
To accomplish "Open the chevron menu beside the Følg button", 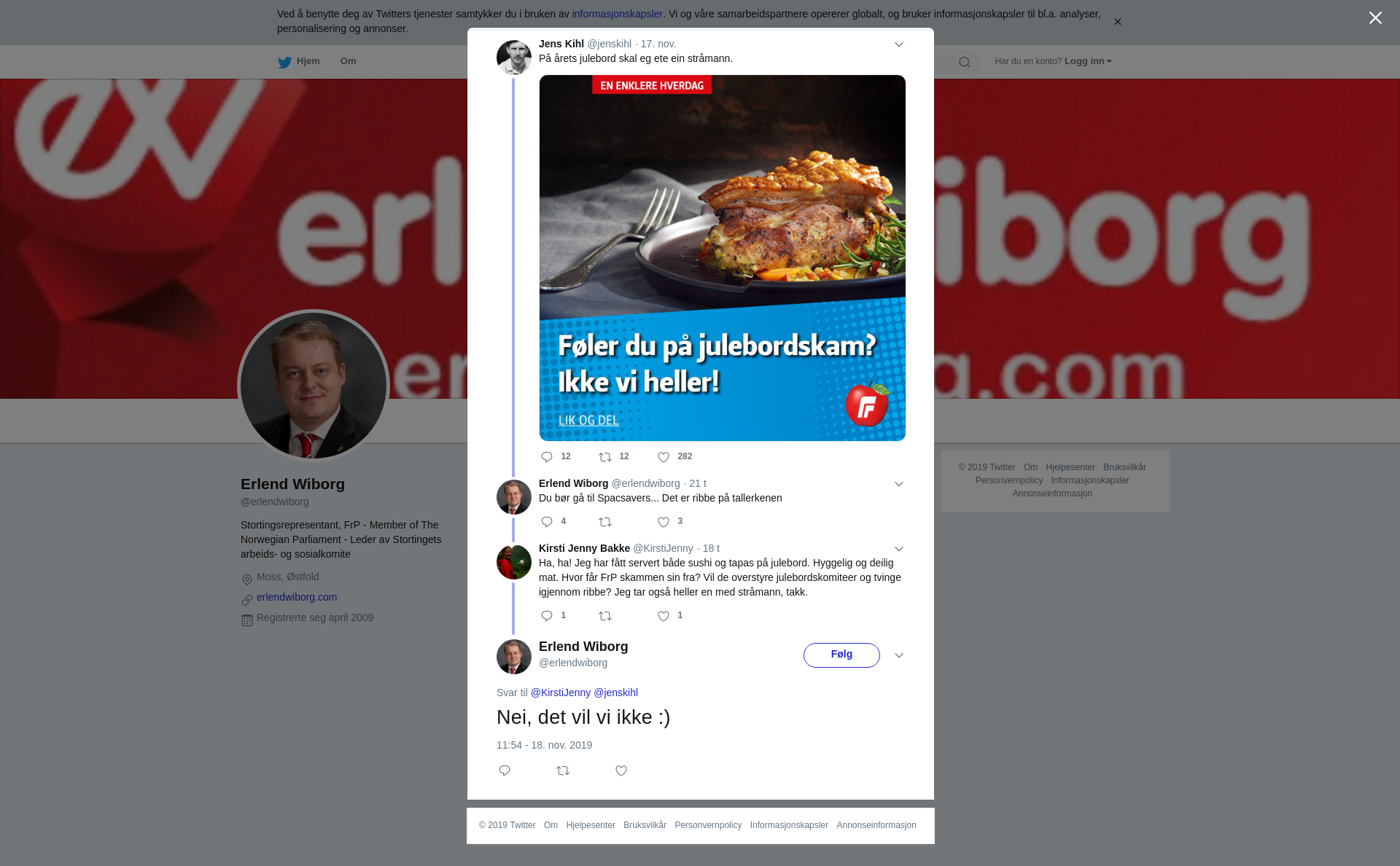I will pyautogui.click(x=899, y=655).
